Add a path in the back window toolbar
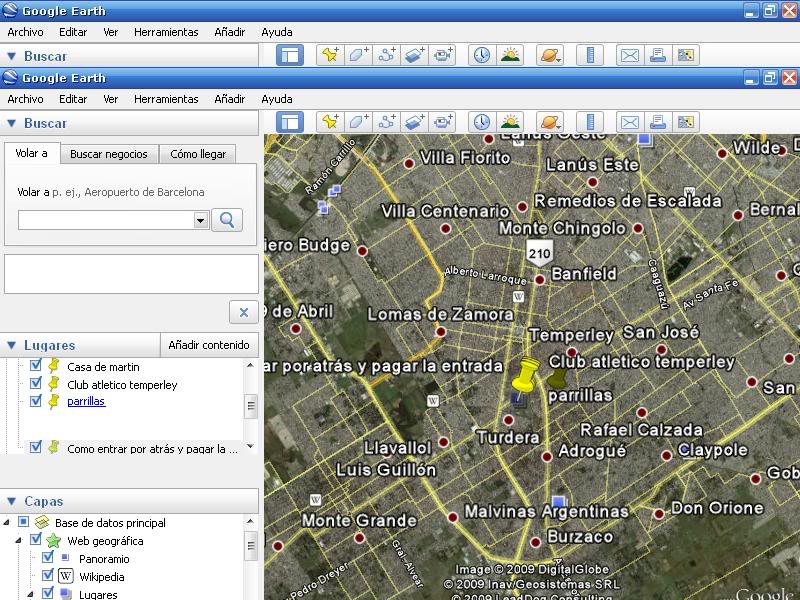Image resolution: width=800 pixels, height=600 pixels. pos(386,55)
